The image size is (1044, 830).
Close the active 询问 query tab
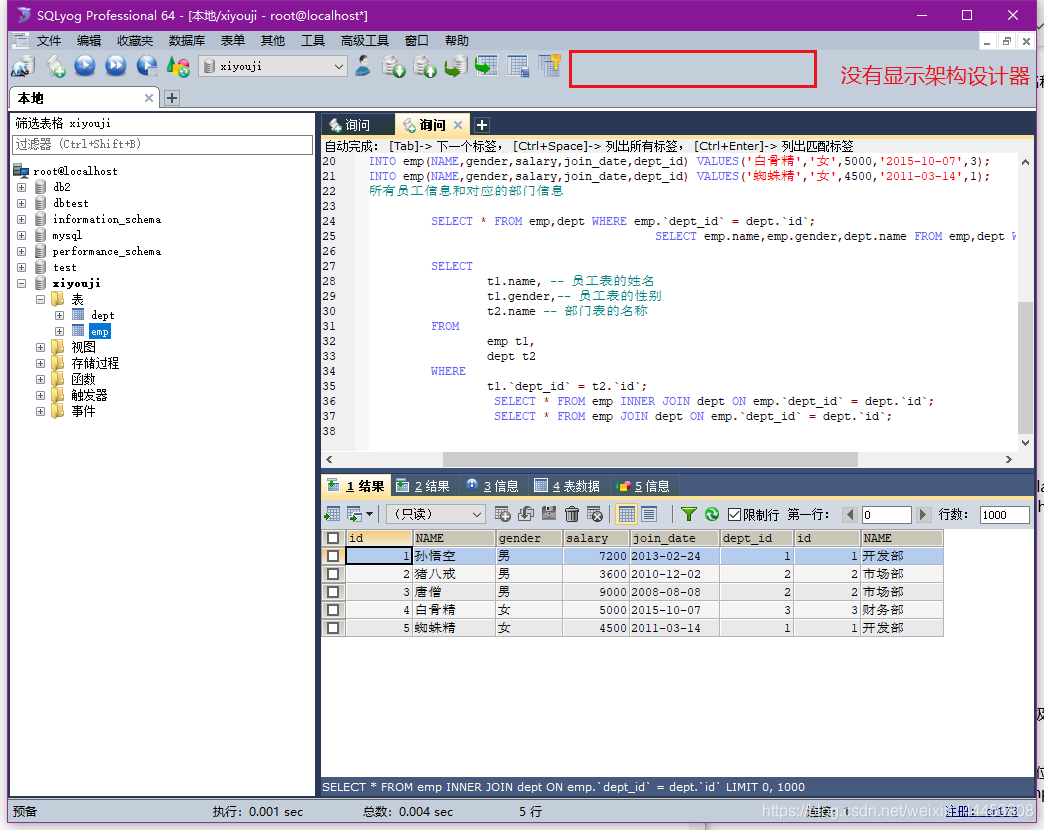tap(458, 124)
